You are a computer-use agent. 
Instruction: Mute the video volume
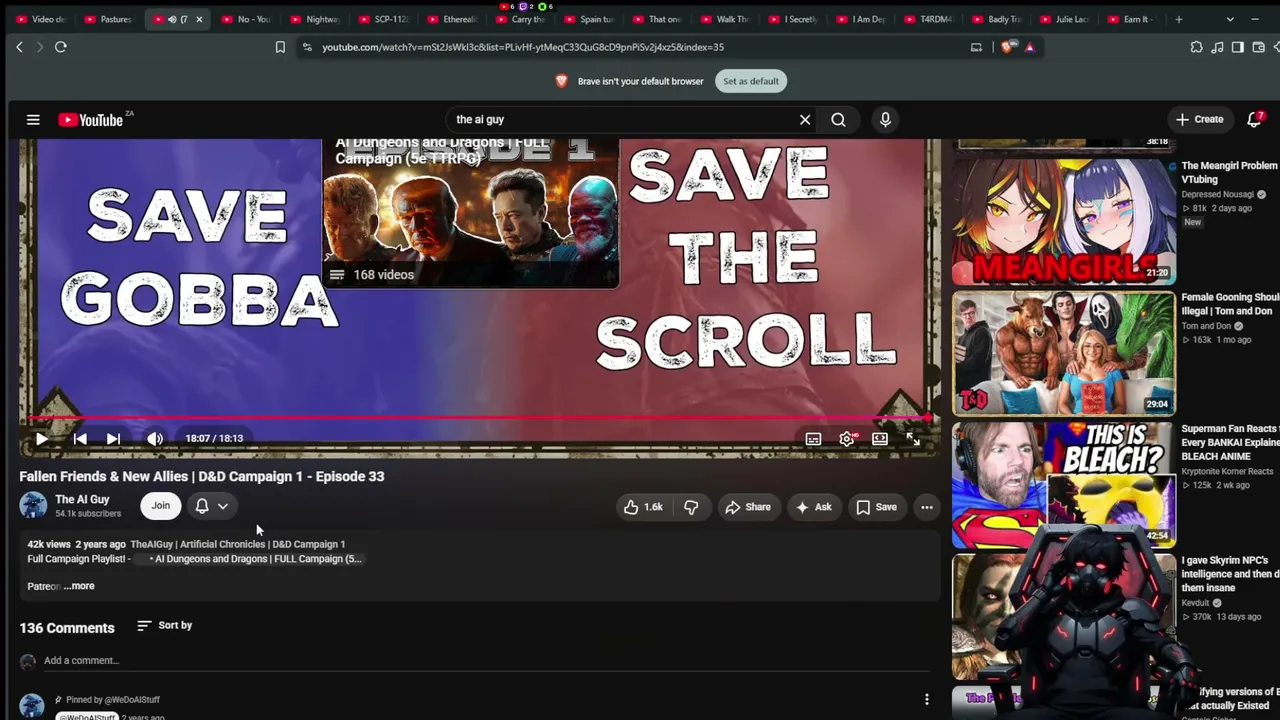click(155, 439)
